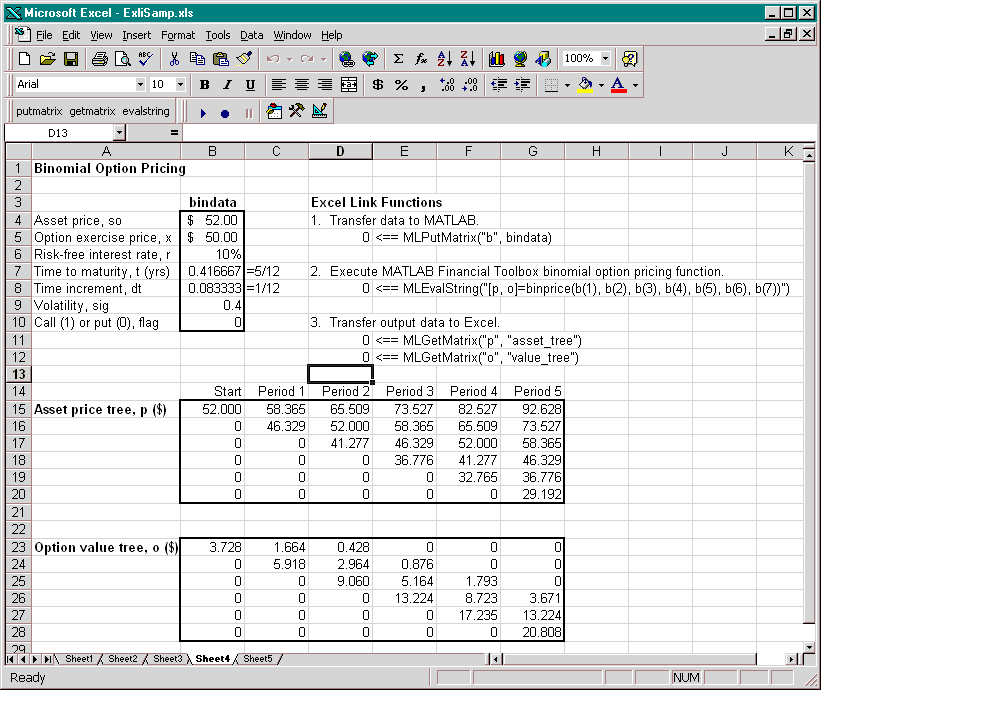This screenshot has width=1002, height=713.
Task: Open the Arial font name dropdown
Action: tap(140, 85)
